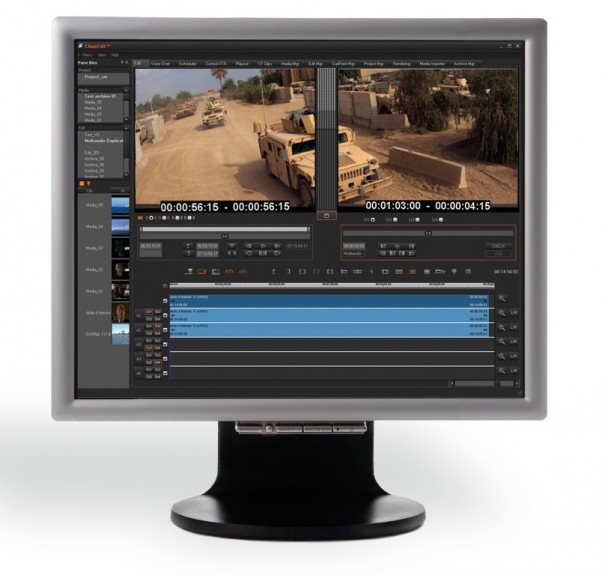The width and height of the screenshot is (605, 575).
Task: Click the small icon button below the audio meter
Action: pyautogui.click(x=328, y=215)
